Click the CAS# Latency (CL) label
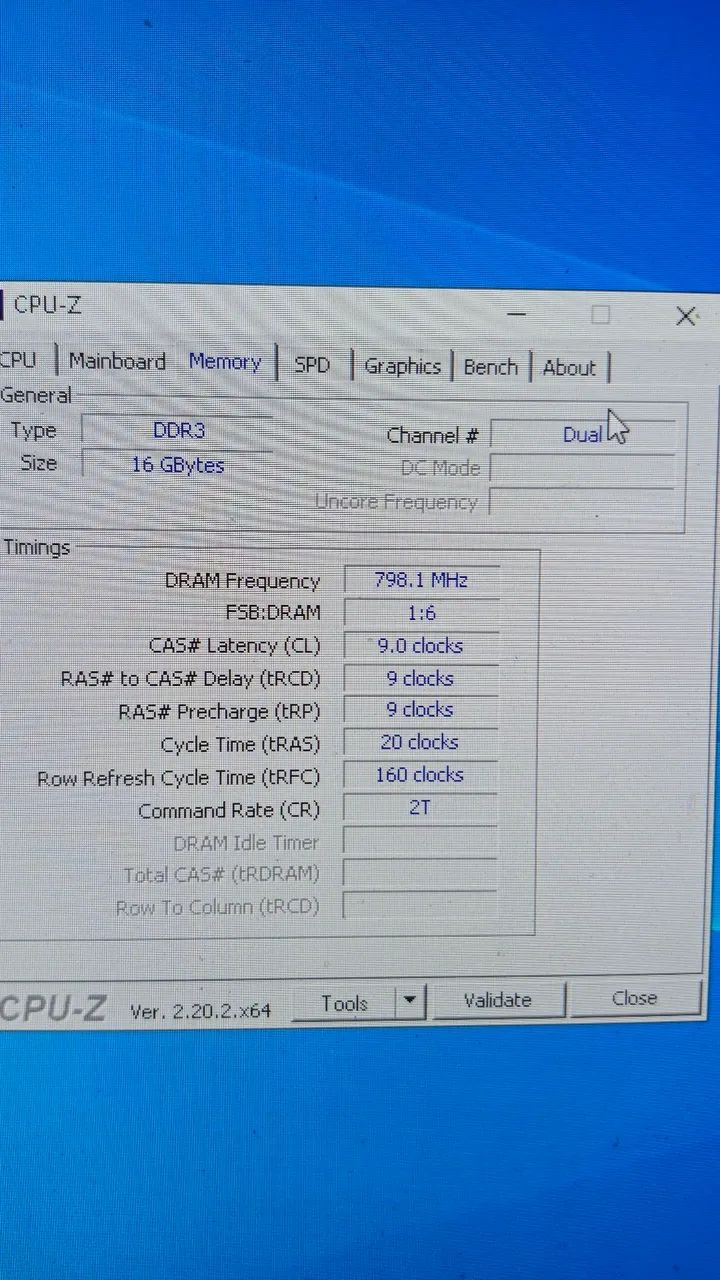Screen dimensions: 720x1280 [x=234, y=646]
